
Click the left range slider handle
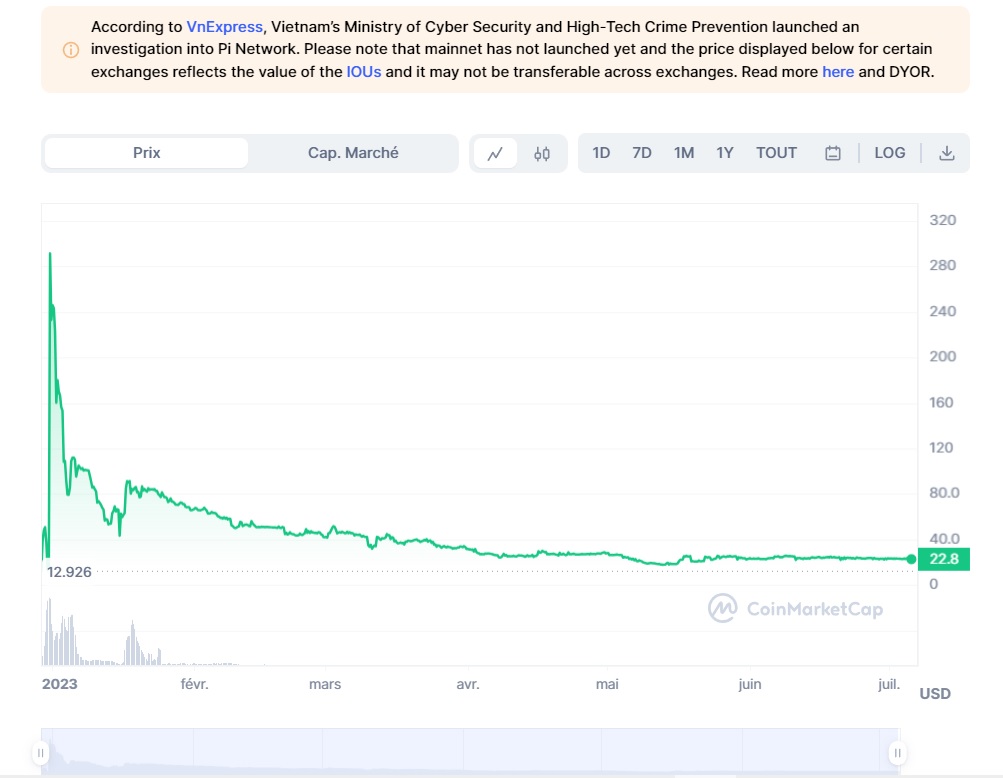41,753
